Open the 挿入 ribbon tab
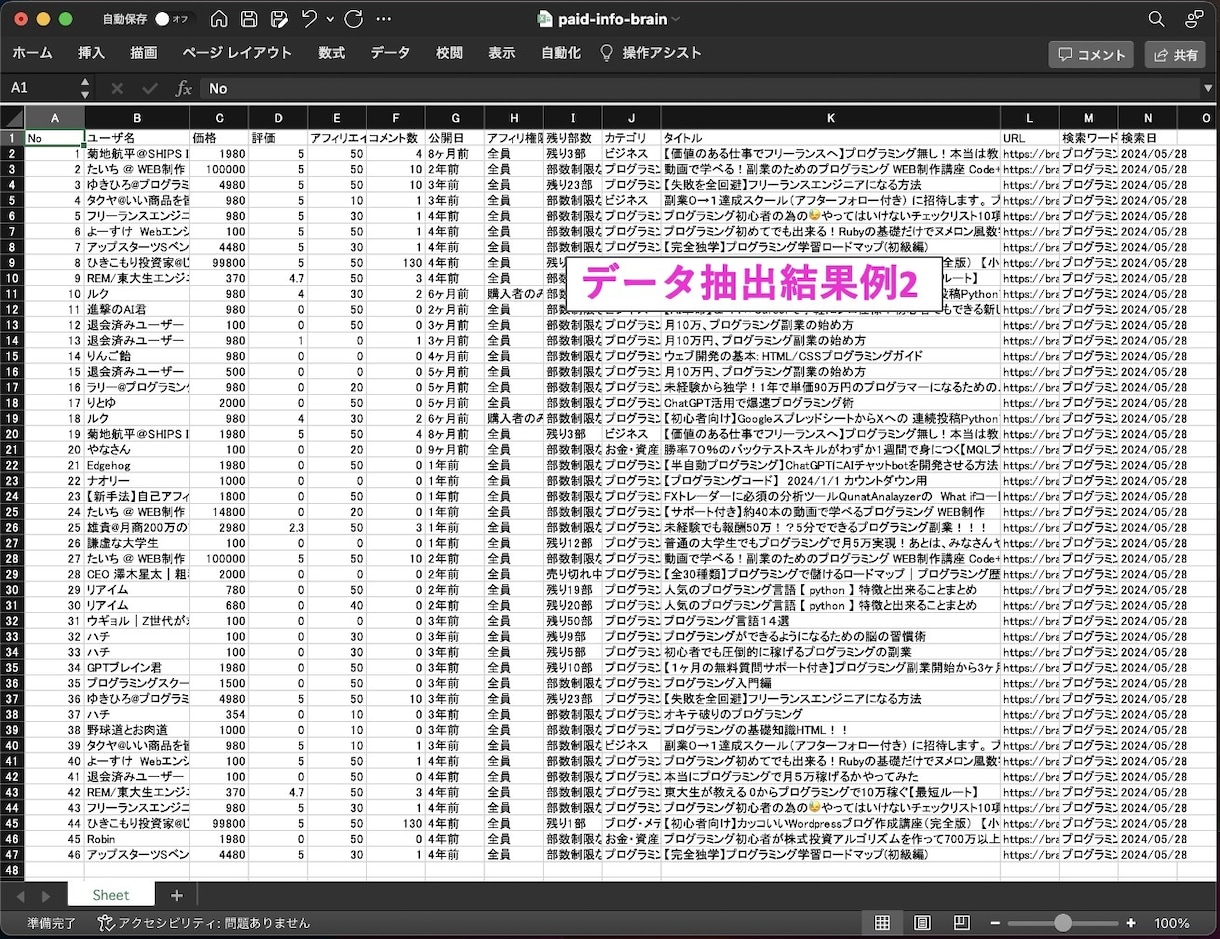 [91, 53]
